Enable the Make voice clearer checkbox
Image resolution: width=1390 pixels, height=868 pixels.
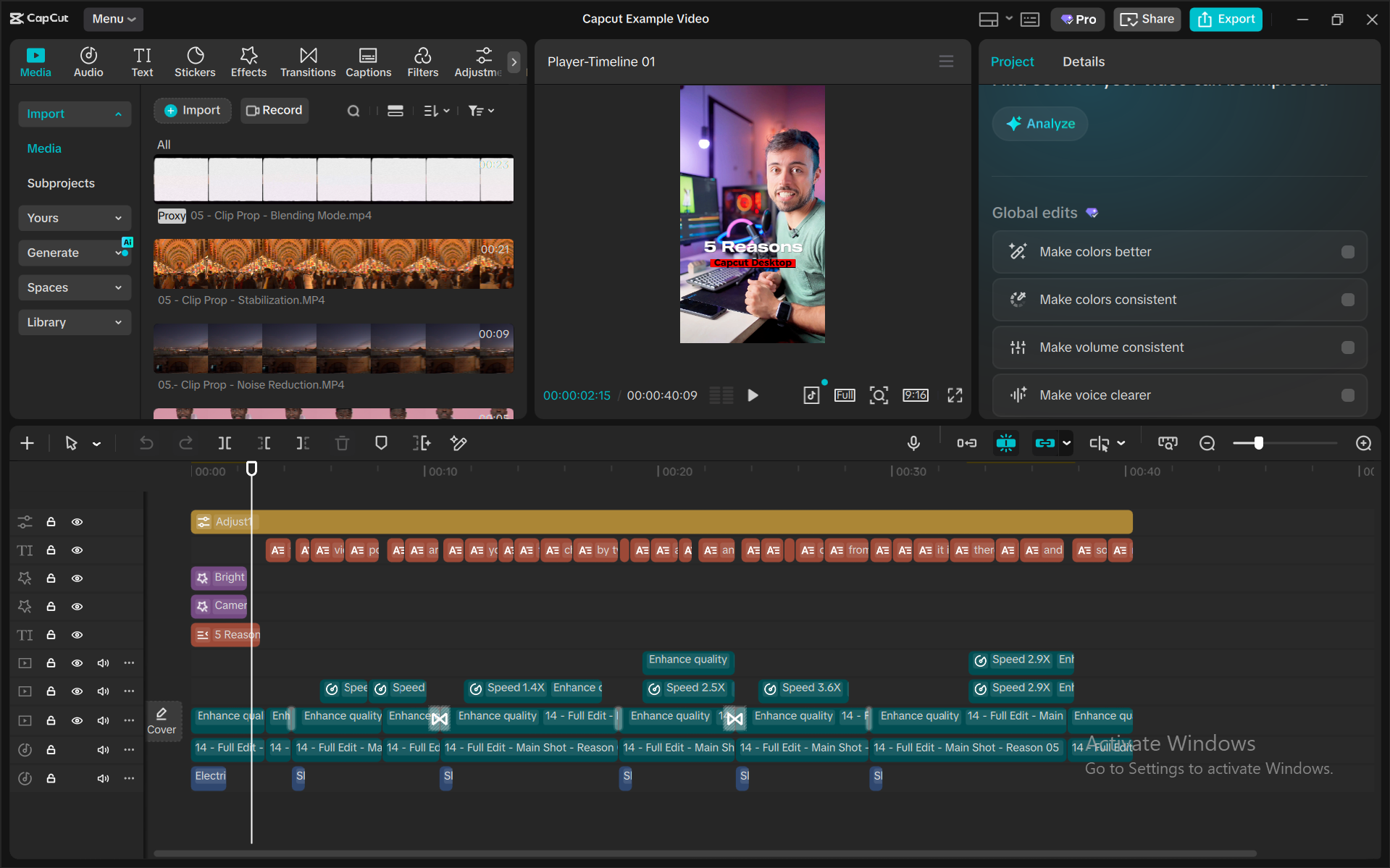1347,395
